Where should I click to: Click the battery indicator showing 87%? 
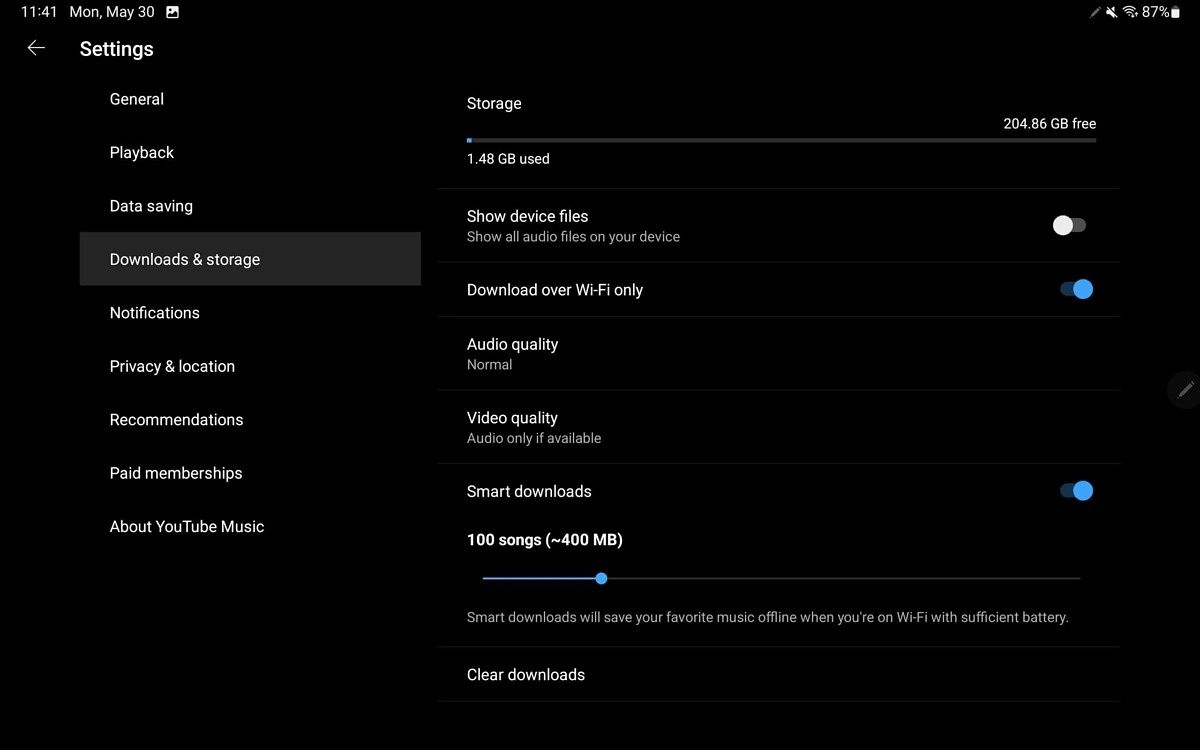[x=1165, y=12]
